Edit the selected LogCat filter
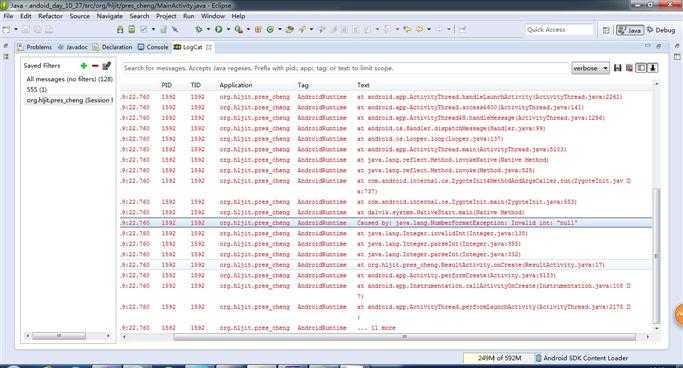 [x=106, y=66]
